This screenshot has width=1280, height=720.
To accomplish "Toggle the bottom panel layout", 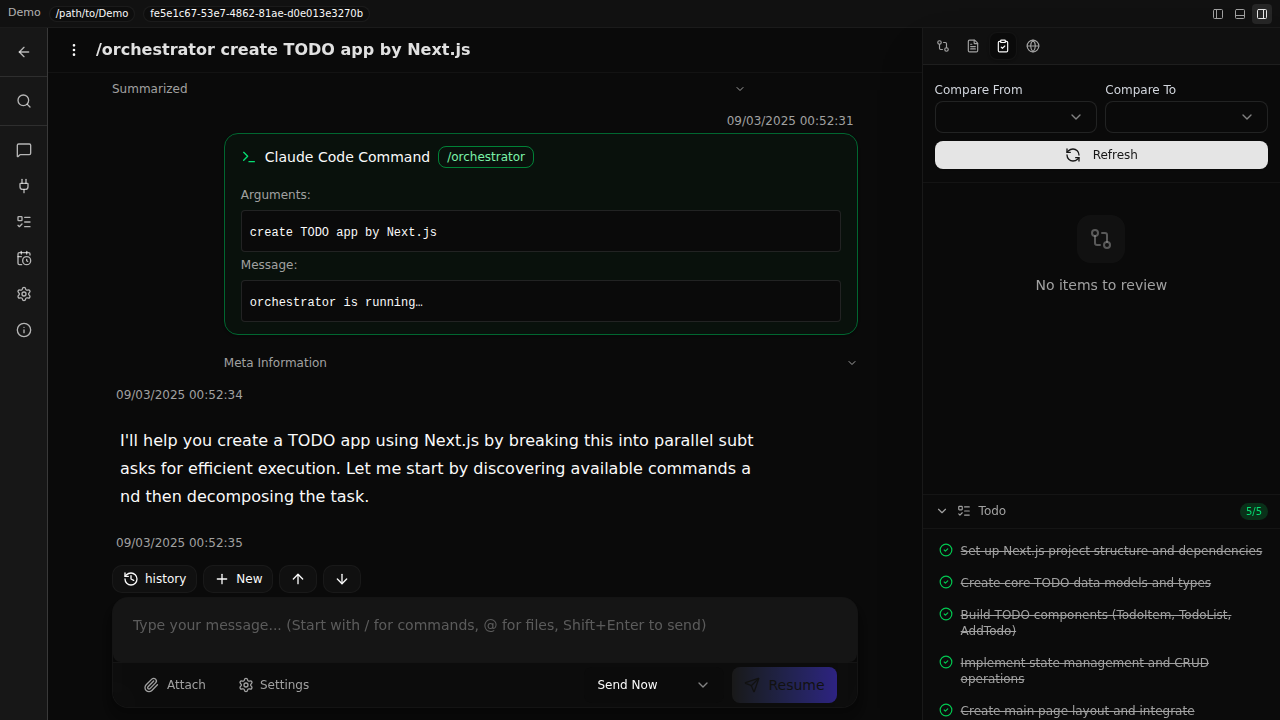I will coord(1240,14).
